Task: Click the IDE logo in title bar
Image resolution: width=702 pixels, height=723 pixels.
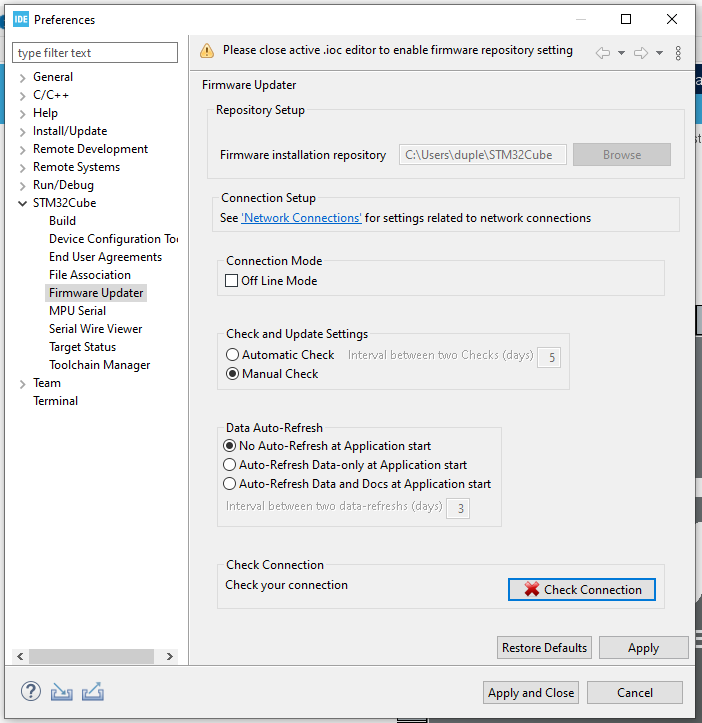Action: (21, 19)
